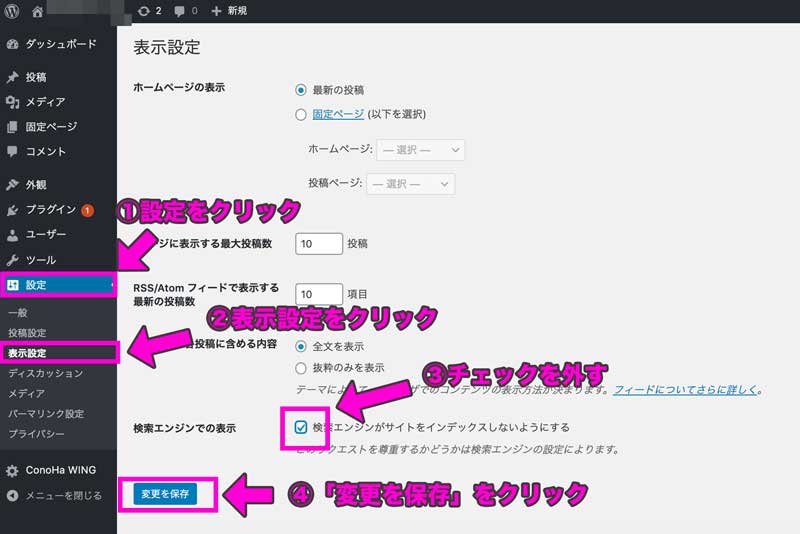Choose the 抜粋のみを表示 radio option

coord(301,368)
